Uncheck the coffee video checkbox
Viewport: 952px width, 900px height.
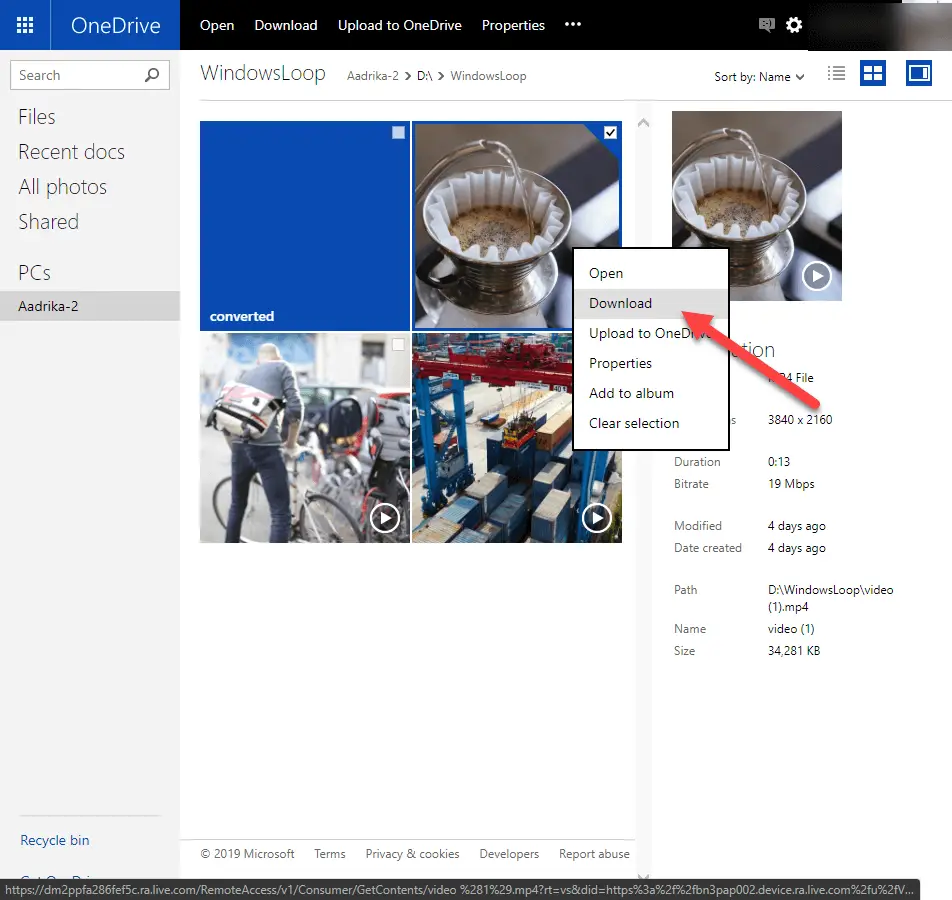610,132
